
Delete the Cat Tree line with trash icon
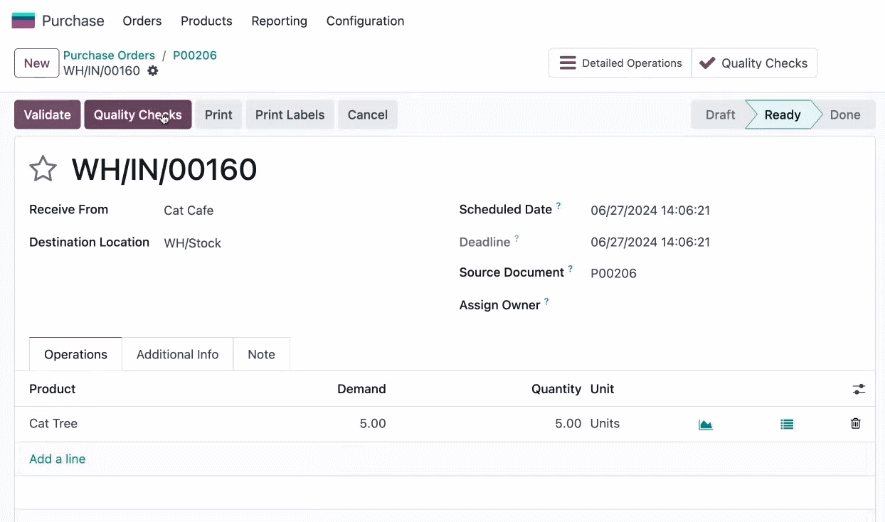[x=856, y=423]
